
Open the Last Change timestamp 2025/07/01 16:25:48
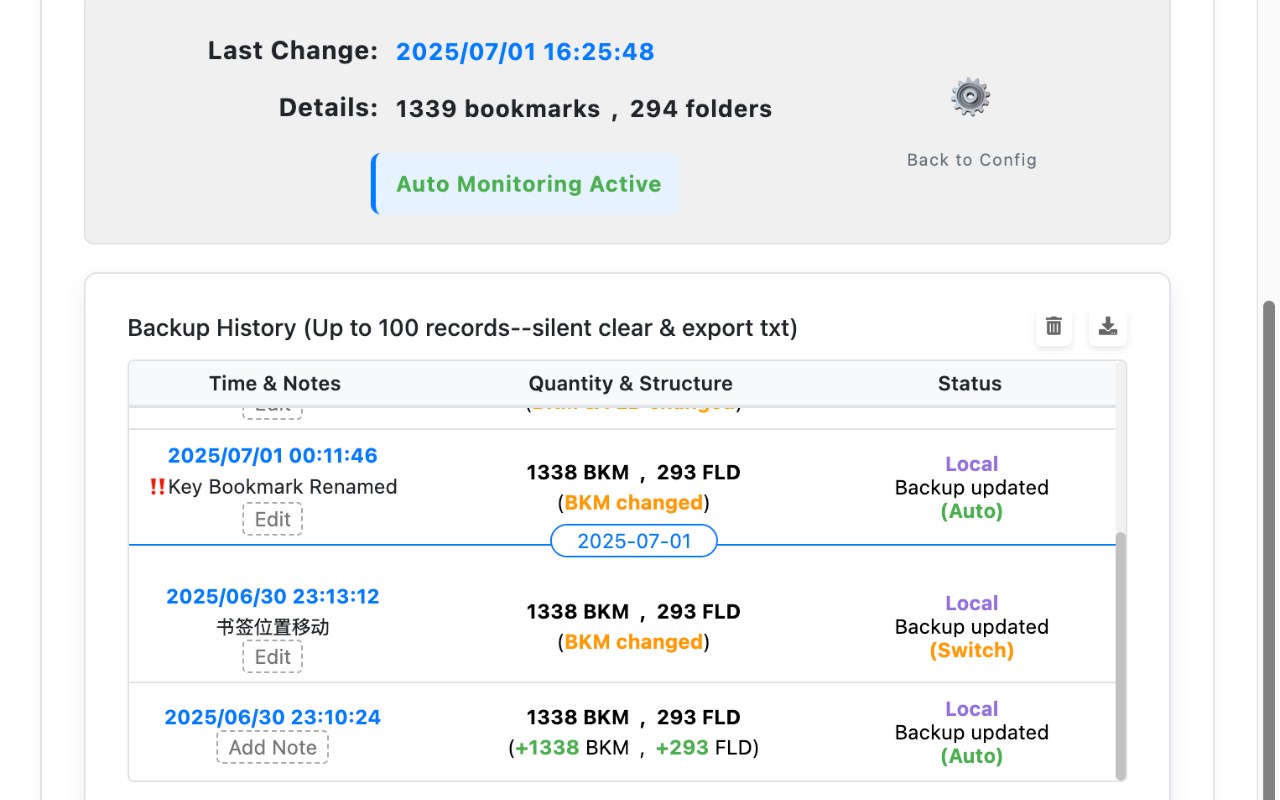(x=525, y=52)
